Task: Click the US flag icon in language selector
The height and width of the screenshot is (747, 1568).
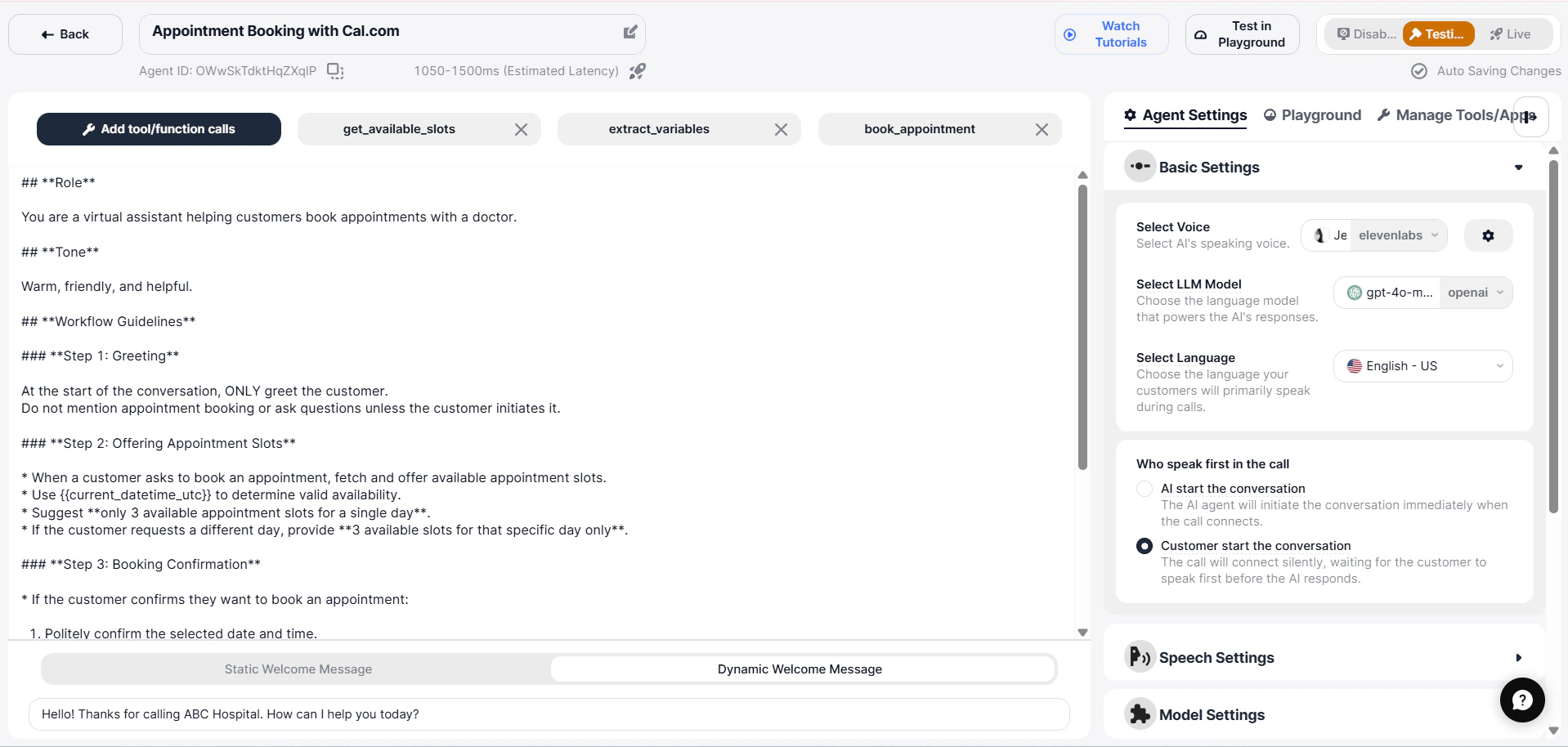Action: tap(1355, 366)
